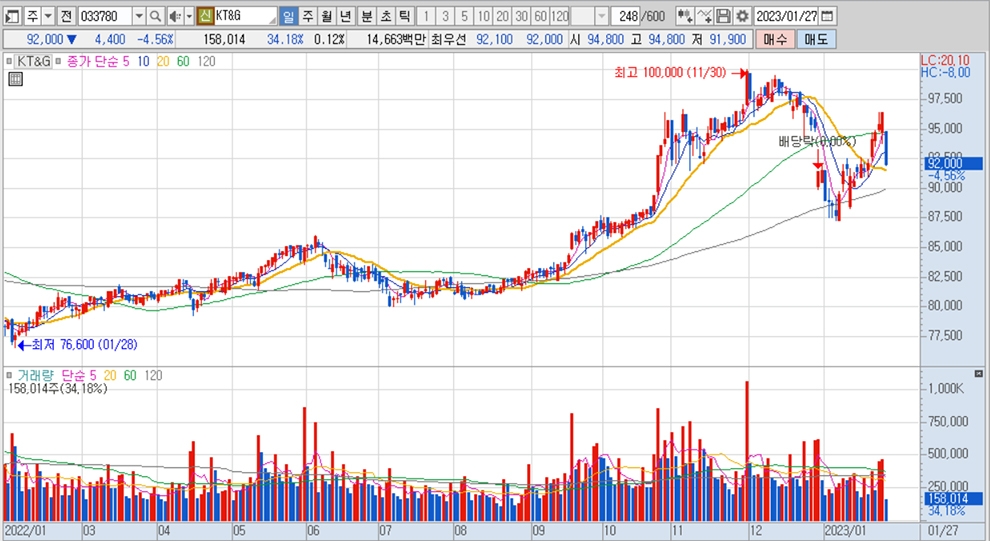Click the magnifier stock search icon

coord(156,16)
